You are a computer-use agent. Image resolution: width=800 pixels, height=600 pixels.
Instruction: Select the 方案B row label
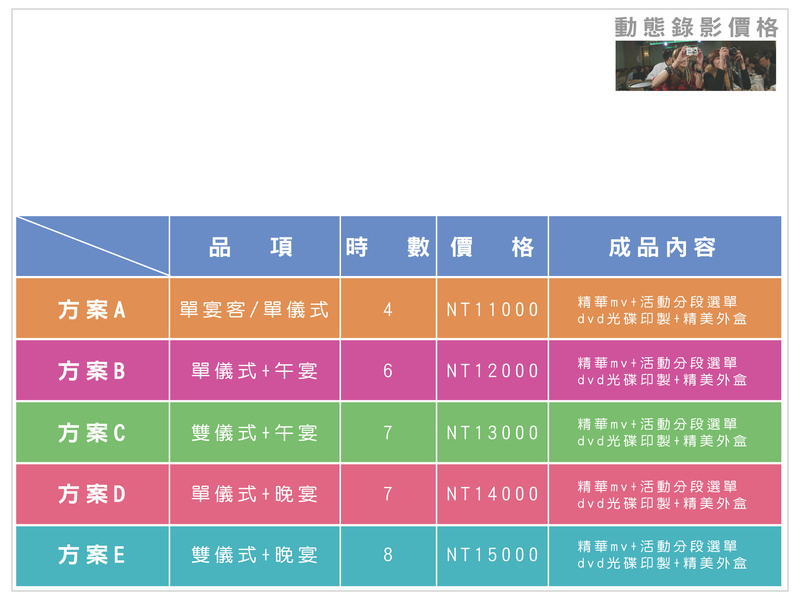[92, 370]
